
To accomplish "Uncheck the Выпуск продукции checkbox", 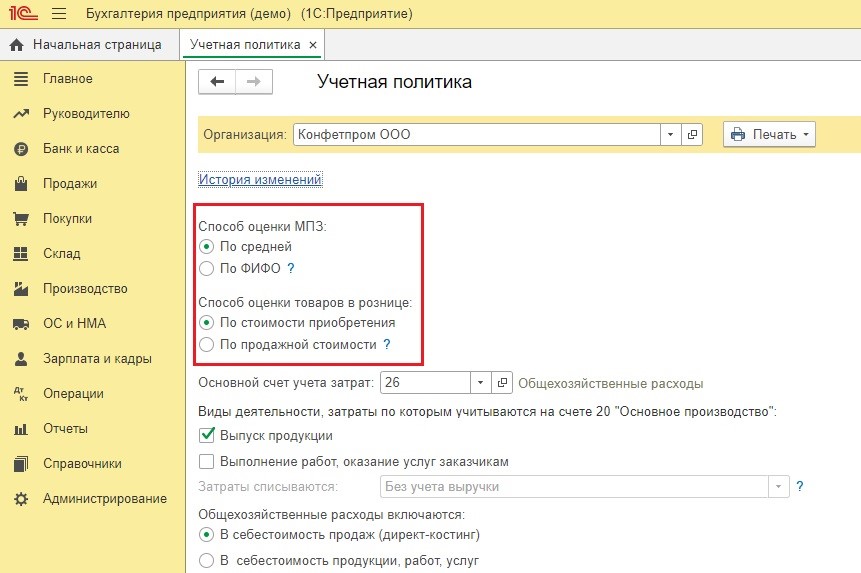I will [207, 436].
